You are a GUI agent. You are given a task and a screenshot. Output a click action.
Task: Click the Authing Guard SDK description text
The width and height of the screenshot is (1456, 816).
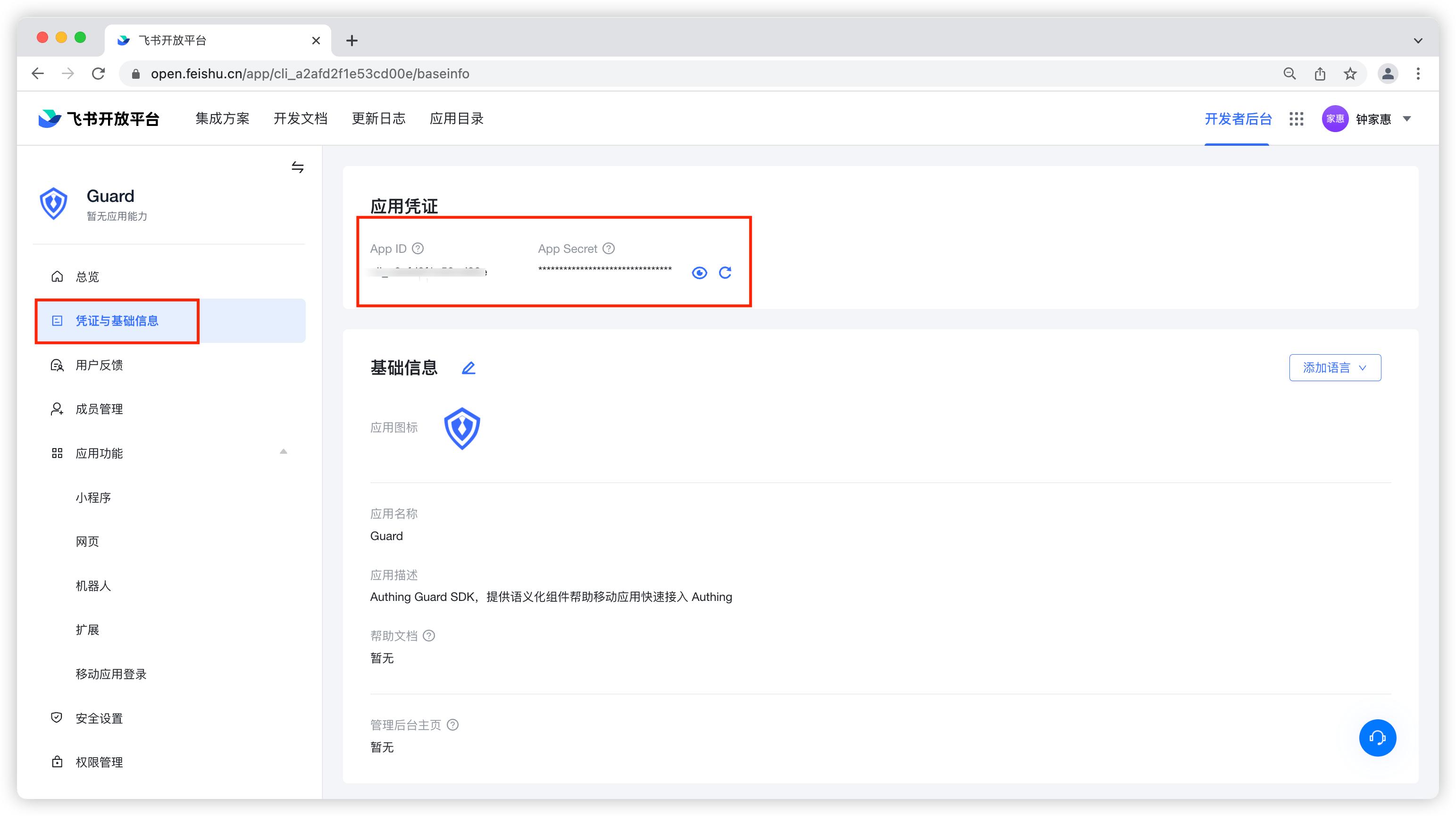point(551,597)
